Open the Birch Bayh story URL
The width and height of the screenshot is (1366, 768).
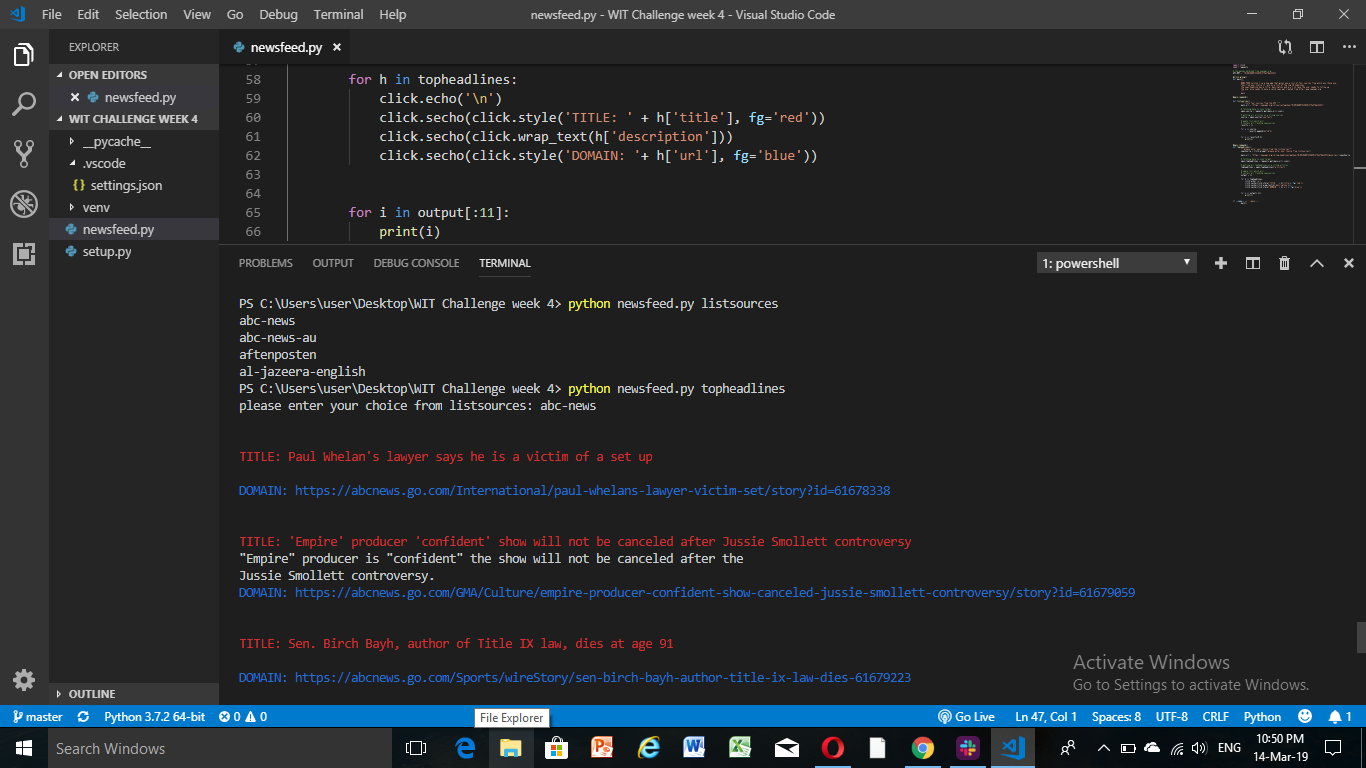[x=603, y=678]
